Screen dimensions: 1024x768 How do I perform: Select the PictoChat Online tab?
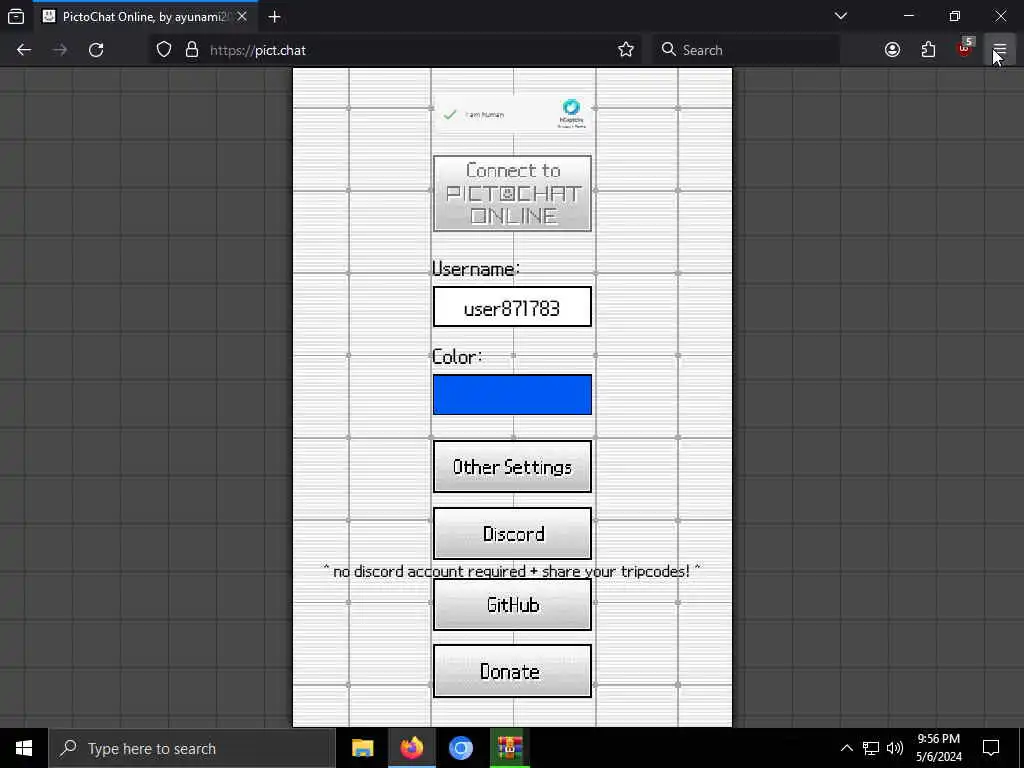click(x=144, y=17)
